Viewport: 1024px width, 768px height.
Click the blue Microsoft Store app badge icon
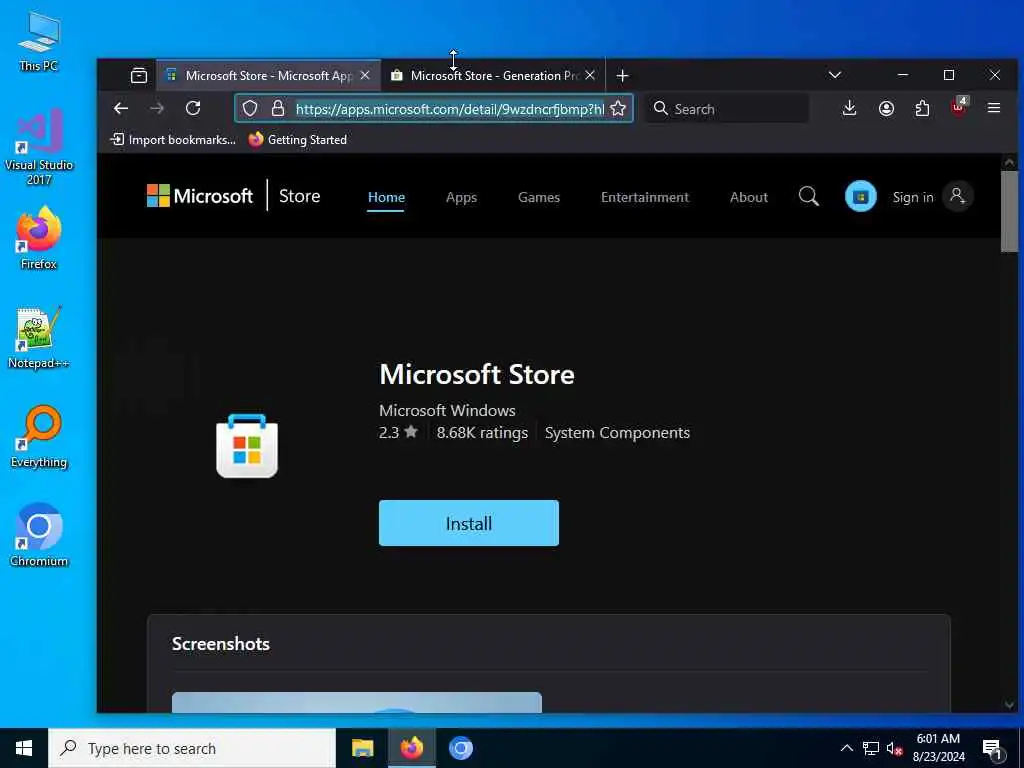point(861,196)
